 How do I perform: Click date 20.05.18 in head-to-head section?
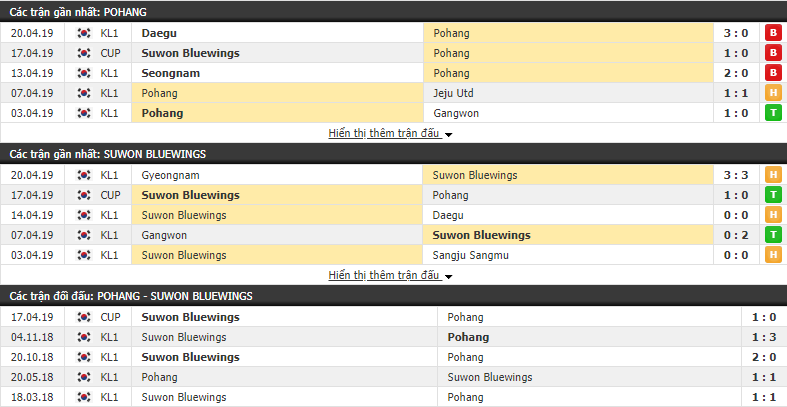click(x=32, y=377)
